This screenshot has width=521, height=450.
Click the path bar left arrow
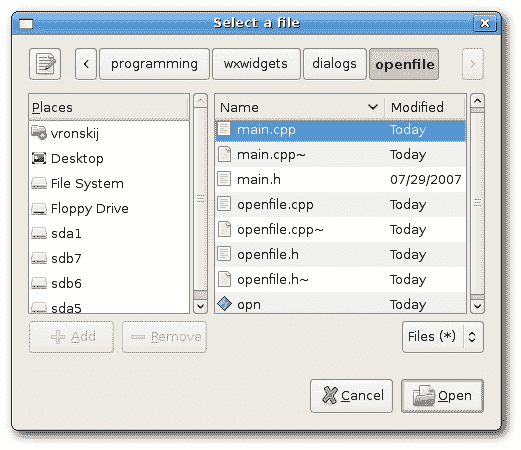(x=86, y=64)
